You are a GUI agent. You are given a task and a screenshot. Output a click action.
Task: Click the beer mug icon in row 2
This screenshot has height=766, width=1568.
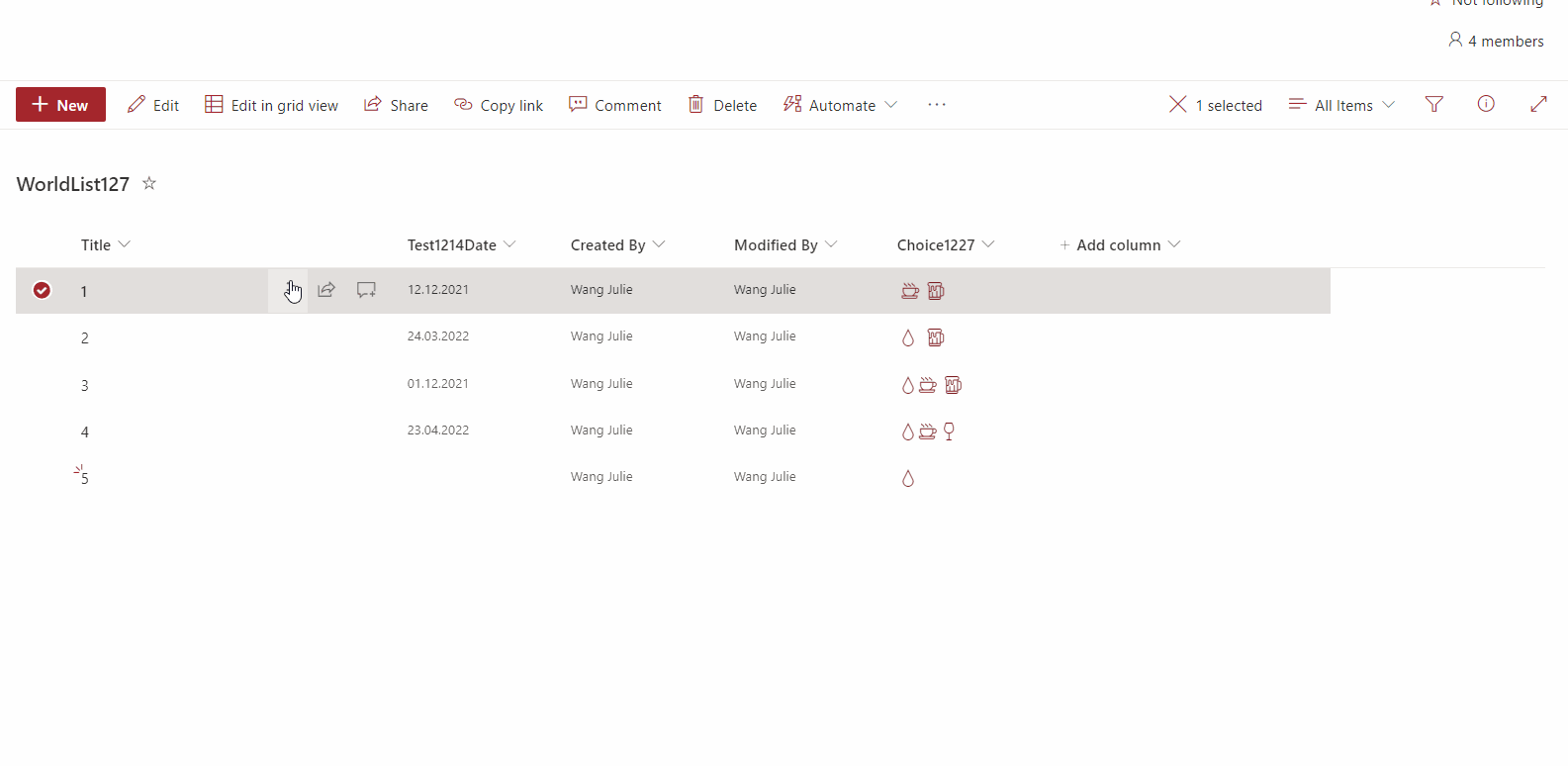[936, 337]
